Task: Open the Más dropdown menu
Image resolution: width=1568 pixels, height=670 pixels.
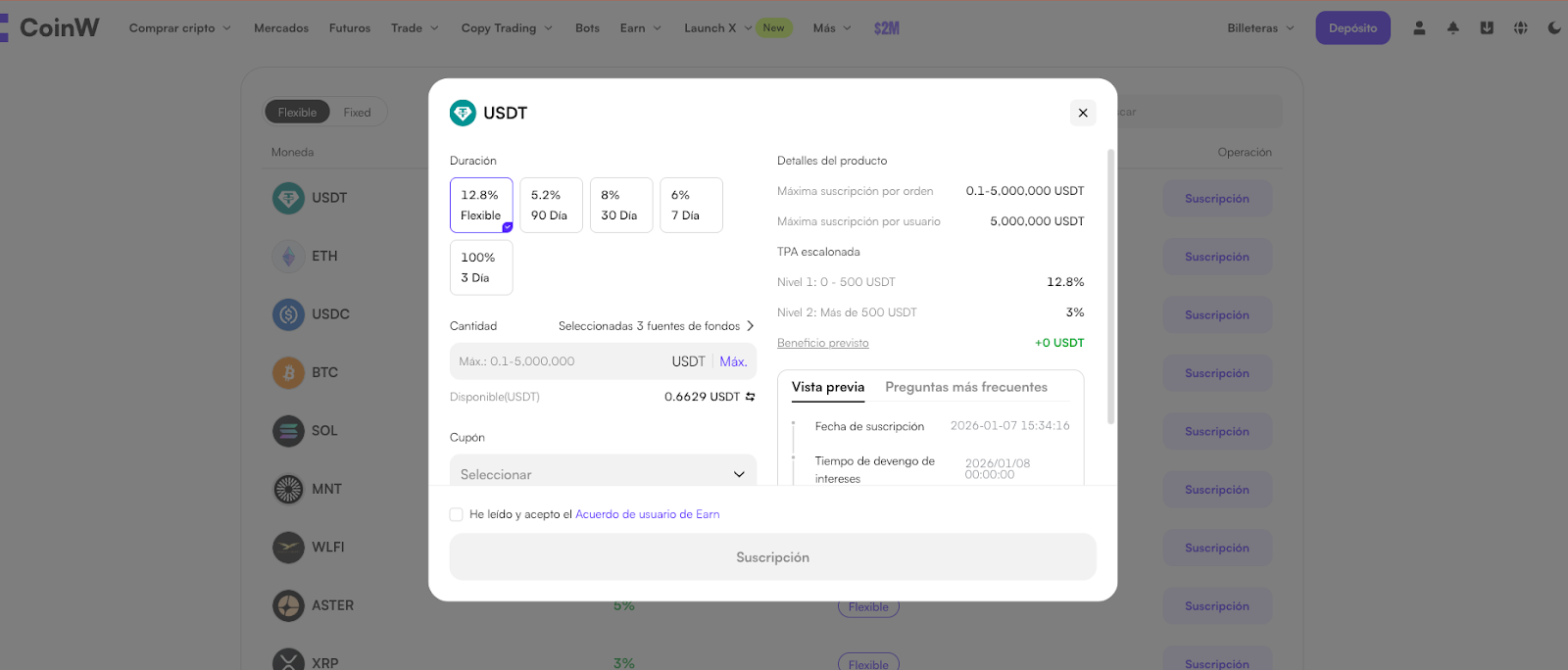Action: pyautogui.click(x=832, y=28)
